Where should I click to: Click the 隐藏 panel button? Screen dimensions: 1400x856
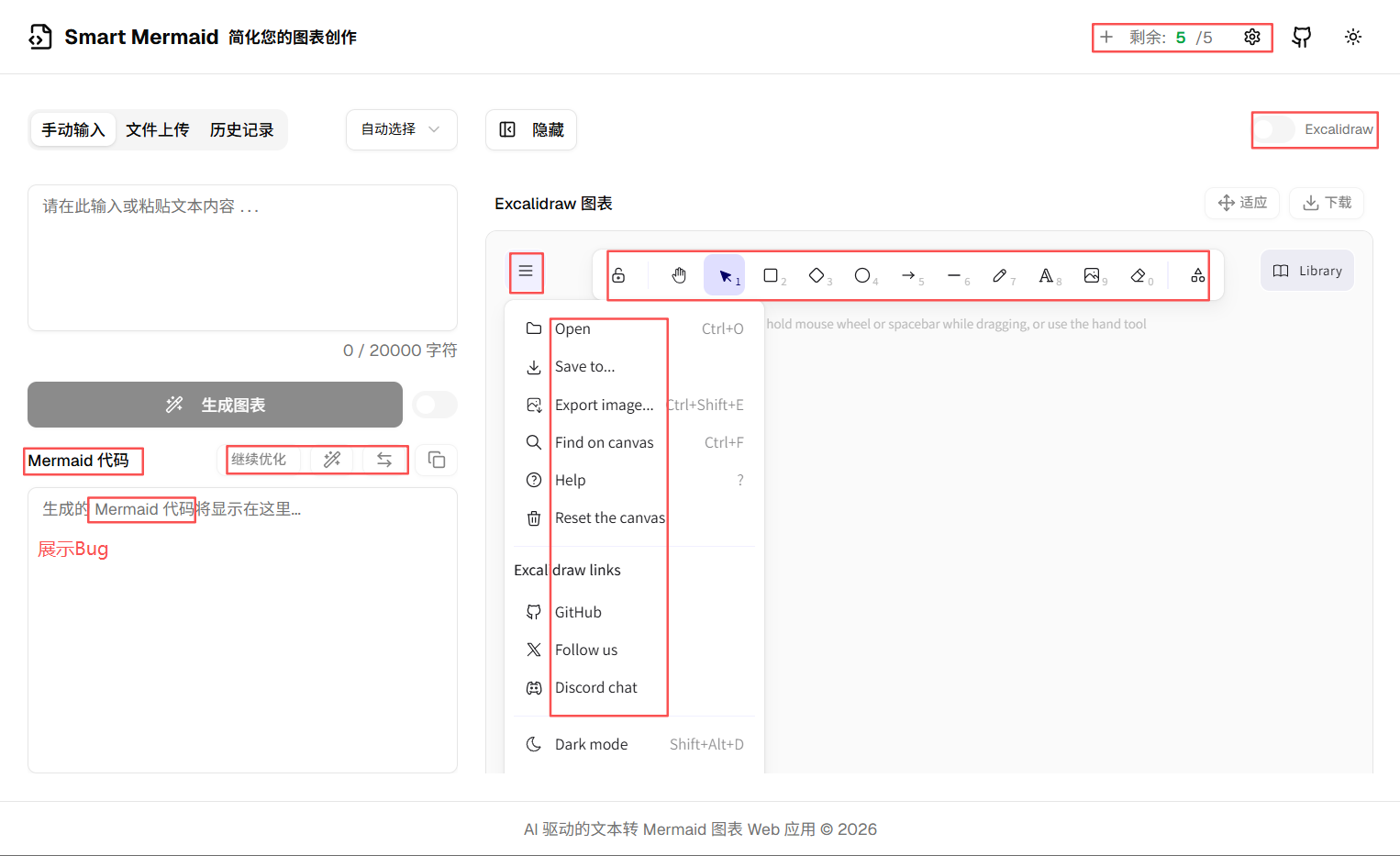531,129
